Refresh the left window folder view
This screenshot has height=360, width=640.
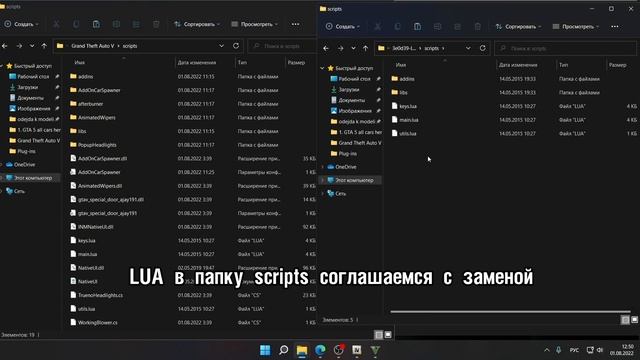point(236,46)
